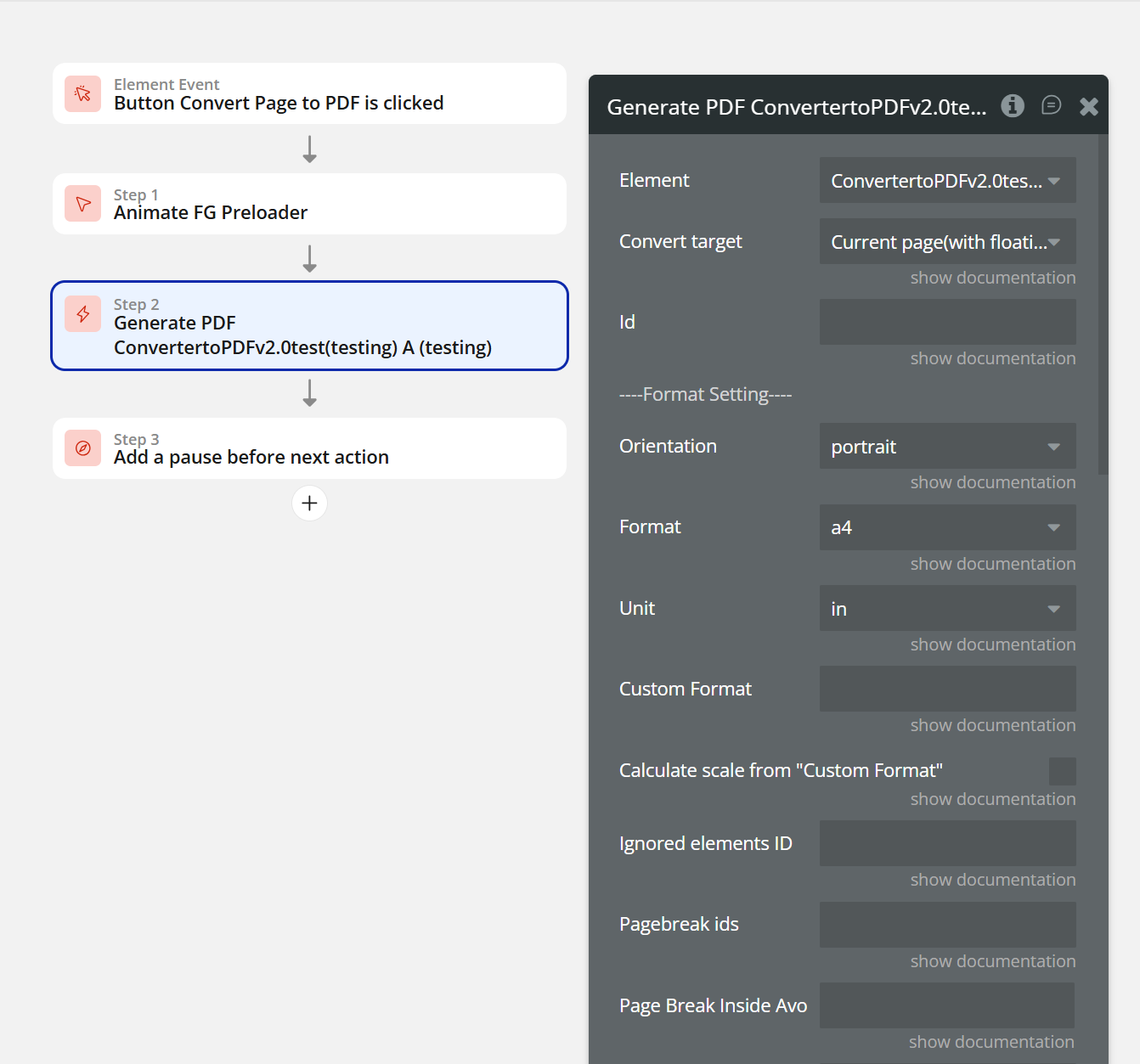The image size is (1140, 1064).
Task: Select the Add a pause before next action step
Action: pyautogui.click(x=309, y=448)
